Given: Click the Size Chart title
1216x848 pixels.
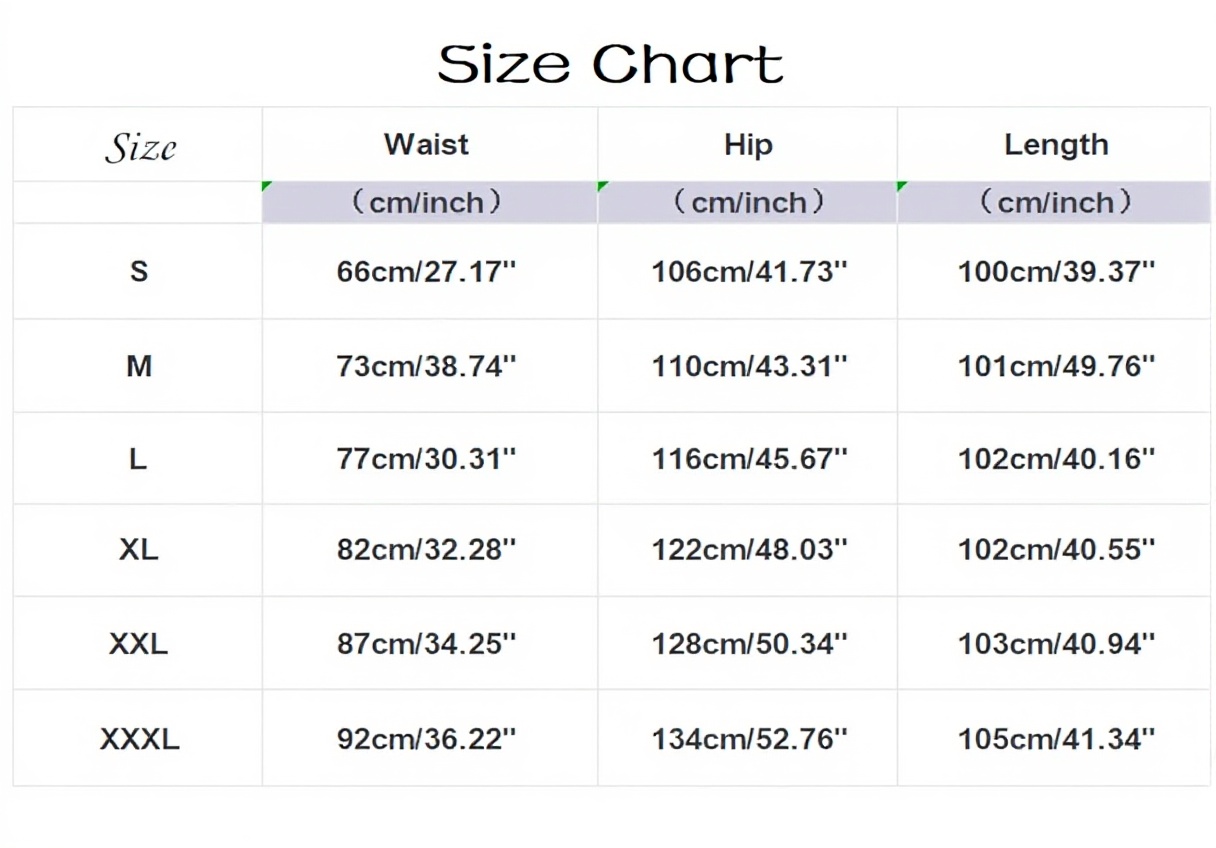Looking at the screenshot, I should pyautogui.click(x=609, y=64).
